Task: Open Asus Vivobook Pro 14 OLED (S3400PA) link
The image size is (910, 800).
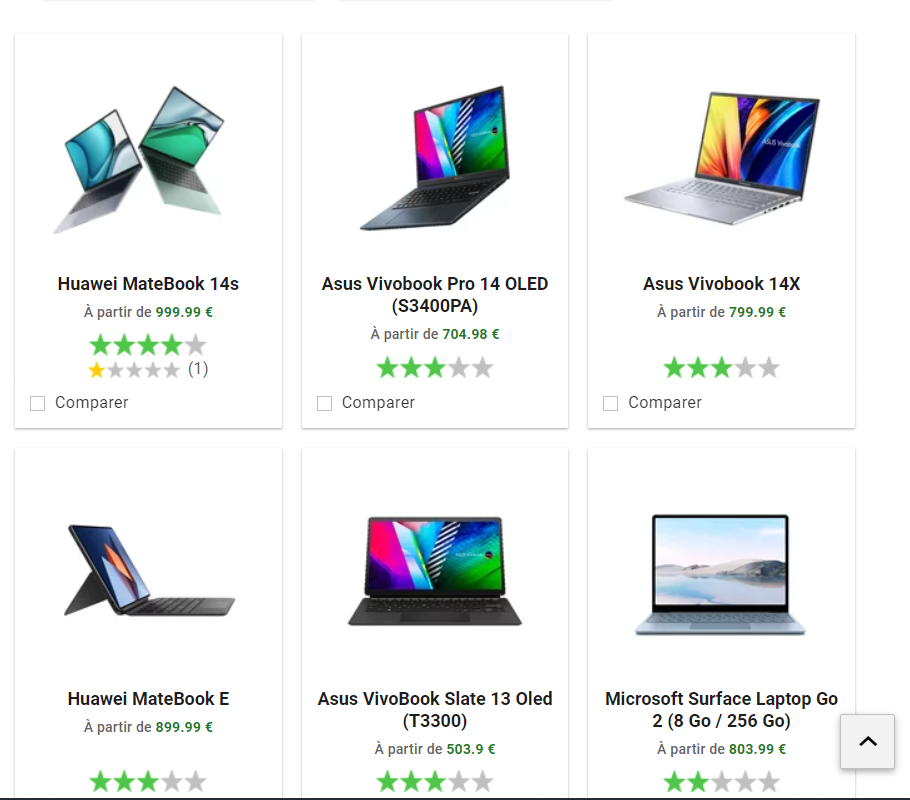Action: click(x=435, y=295)
